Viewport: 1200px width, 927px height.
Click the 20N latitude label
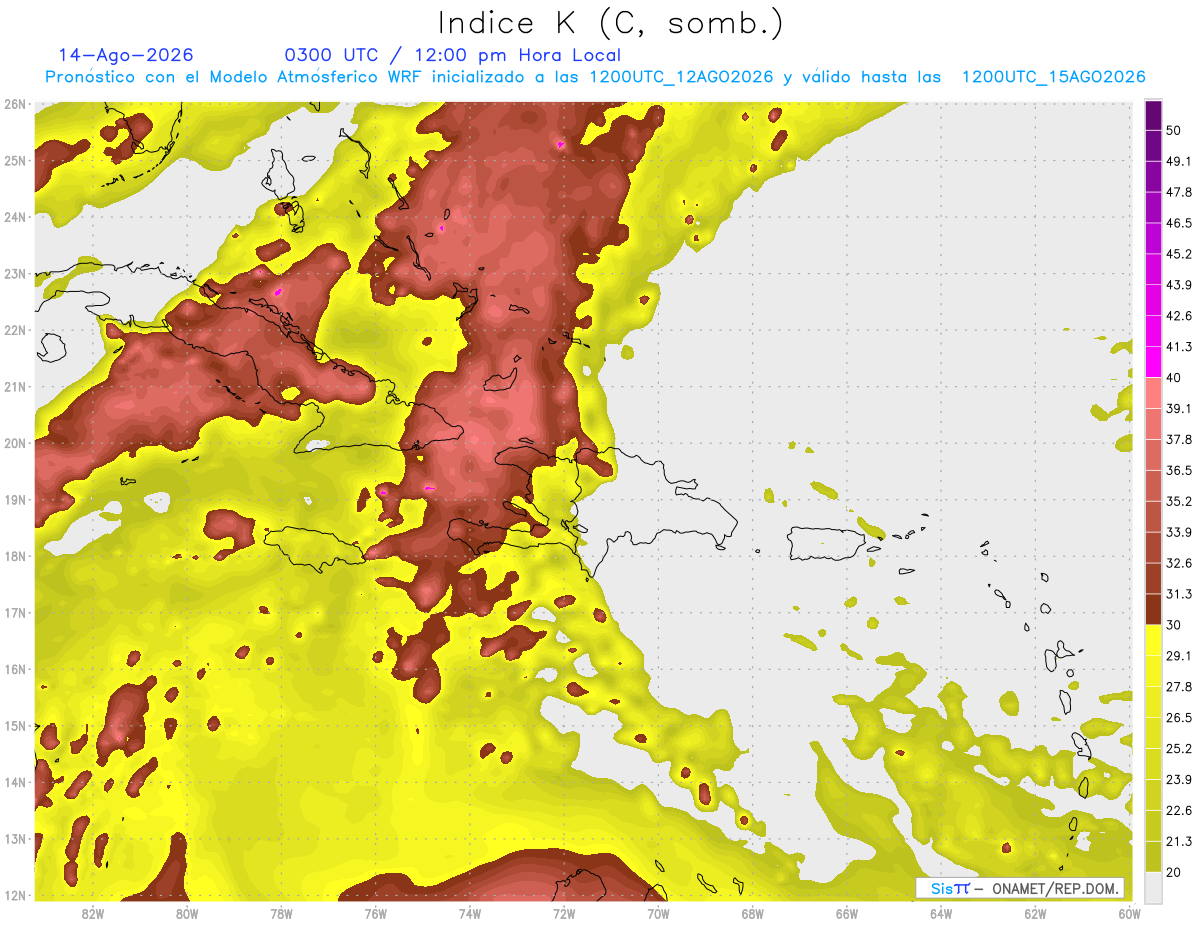pos(14,443)
